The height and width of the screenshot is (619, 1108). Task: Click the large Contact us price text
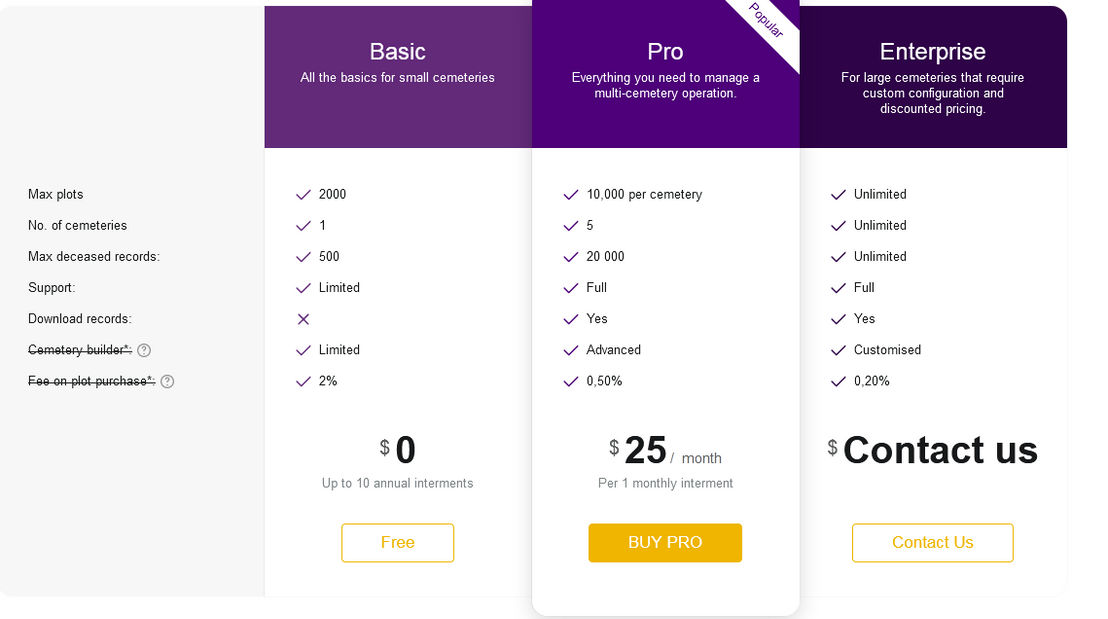[940, 450]
